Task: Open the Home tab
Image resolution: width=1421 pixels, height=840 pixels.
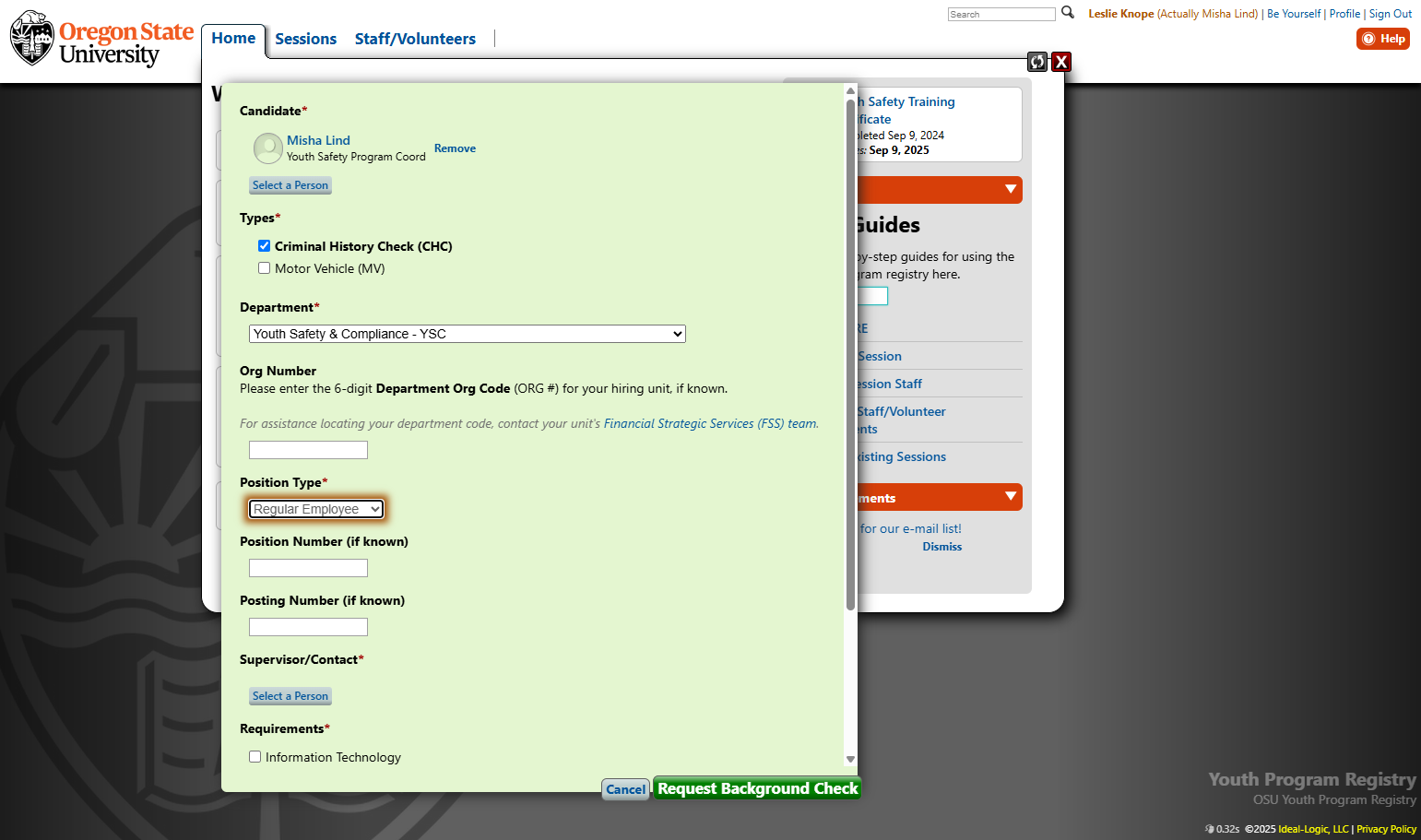Action: pos(233,39)
